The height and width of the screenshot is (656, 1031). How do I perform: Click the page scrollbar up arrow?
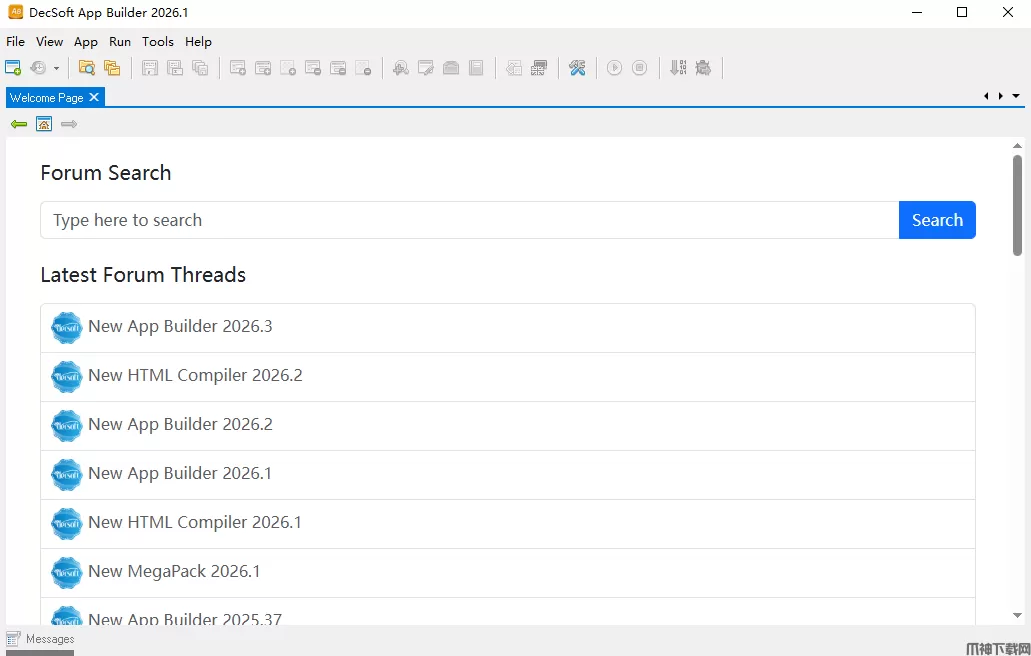[1017, 146]
